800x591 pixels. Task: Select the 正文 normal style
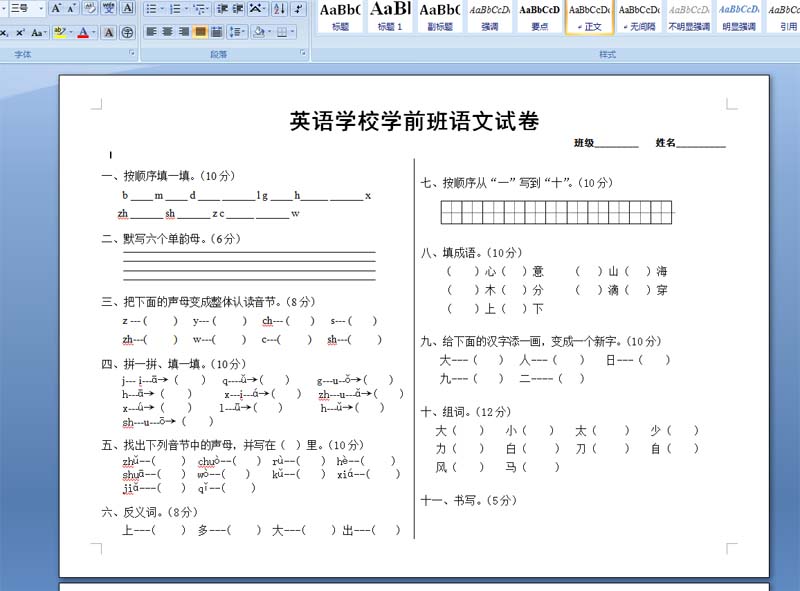pos(589,17)
